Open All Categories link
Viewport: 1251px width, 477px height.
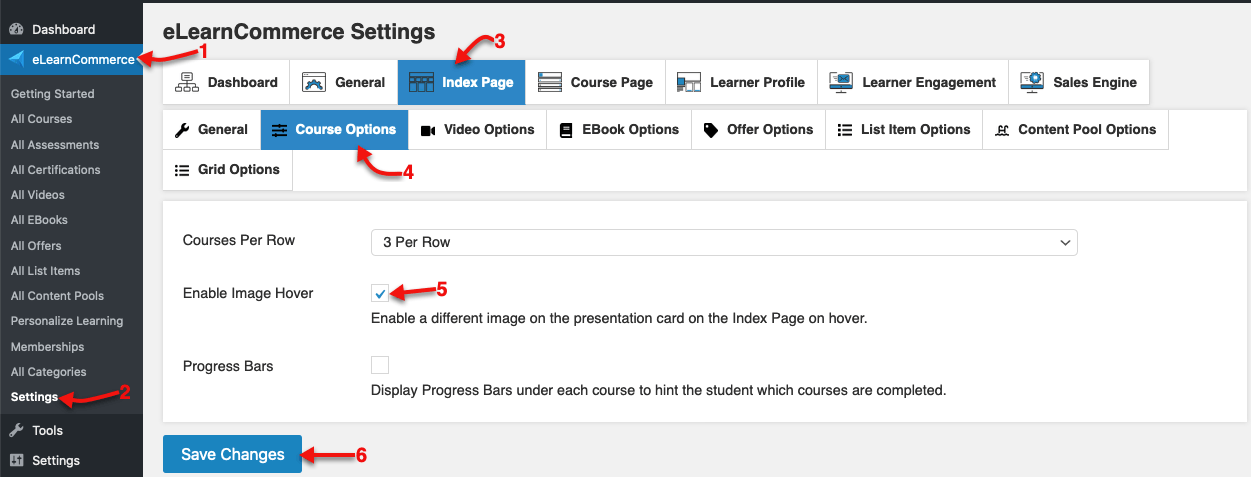pos(48,372)
